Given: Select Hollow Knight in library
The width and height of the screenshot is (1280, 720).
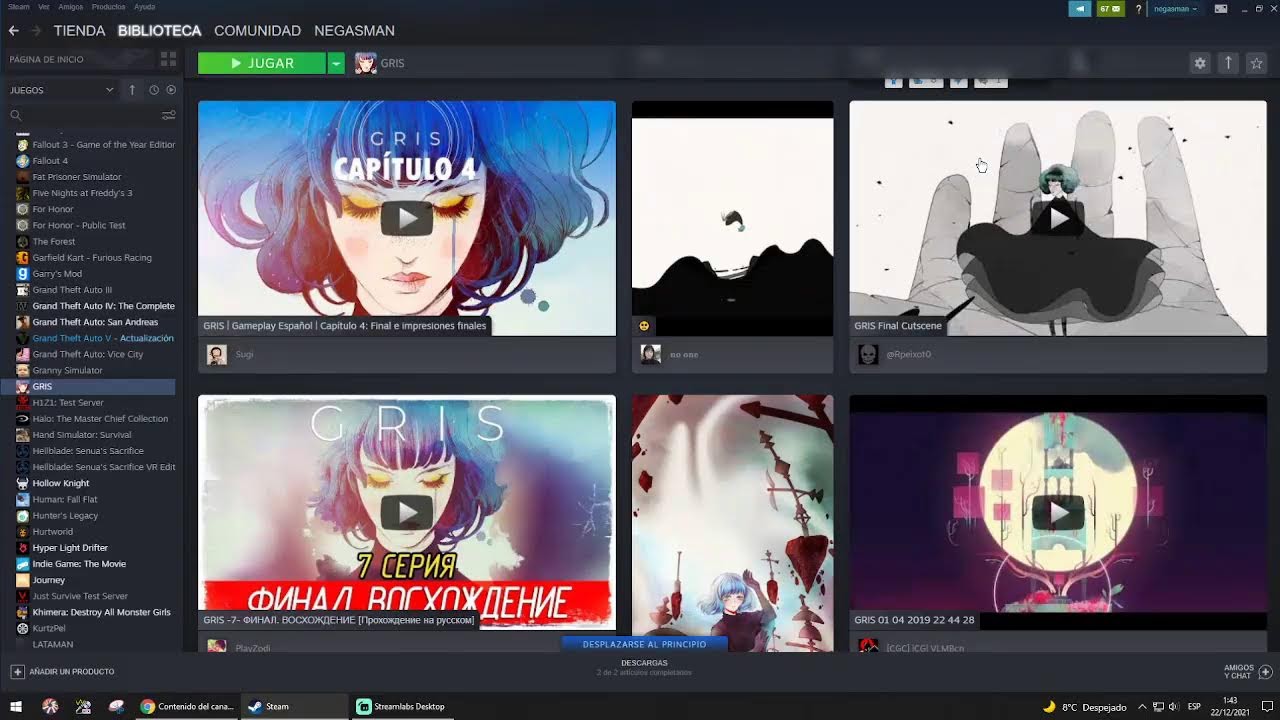Looking at the screenshot, I should click(61, 483).
